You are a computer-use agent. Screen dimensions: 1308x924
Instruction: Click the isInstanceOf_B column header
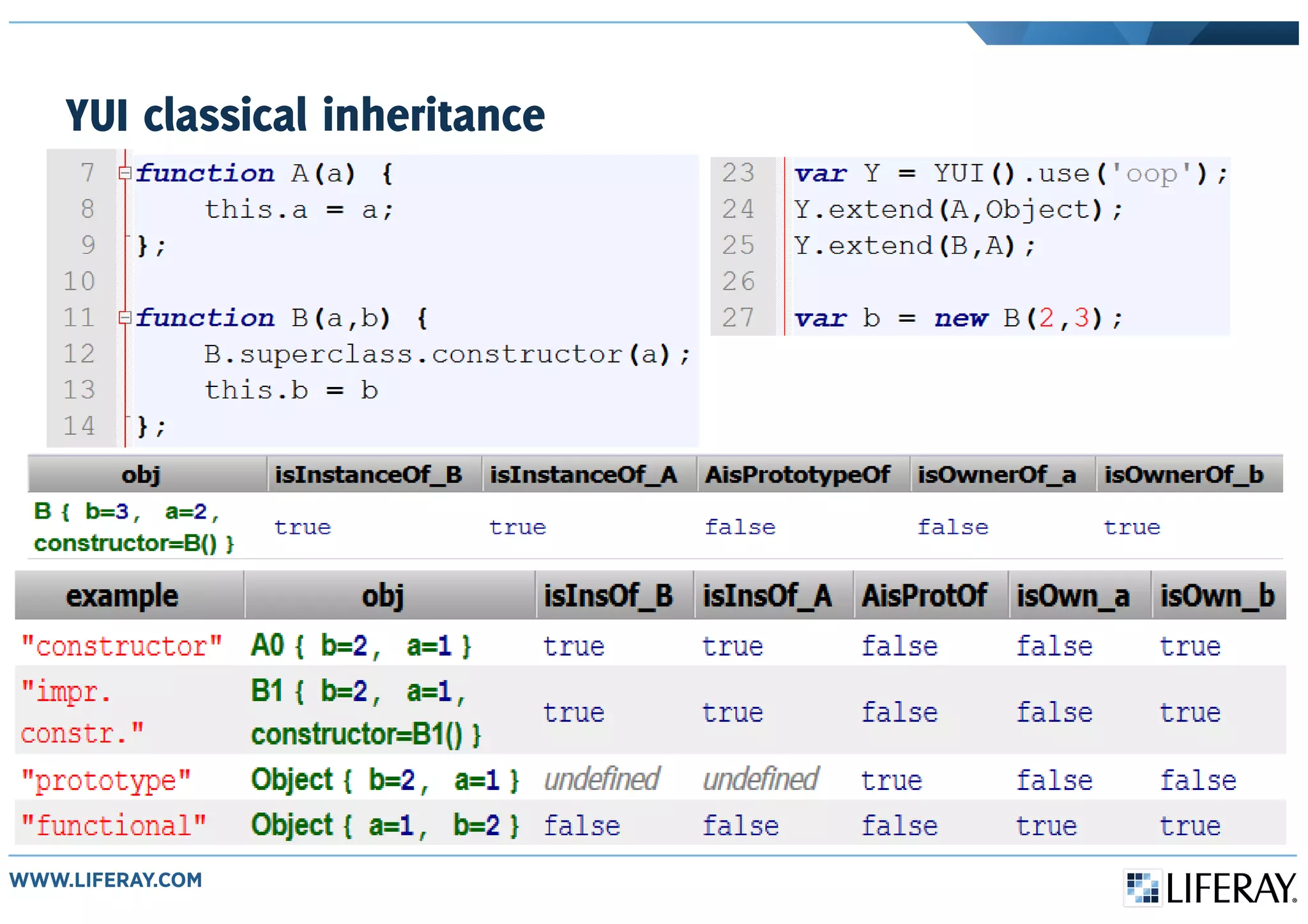click(369, 475)
